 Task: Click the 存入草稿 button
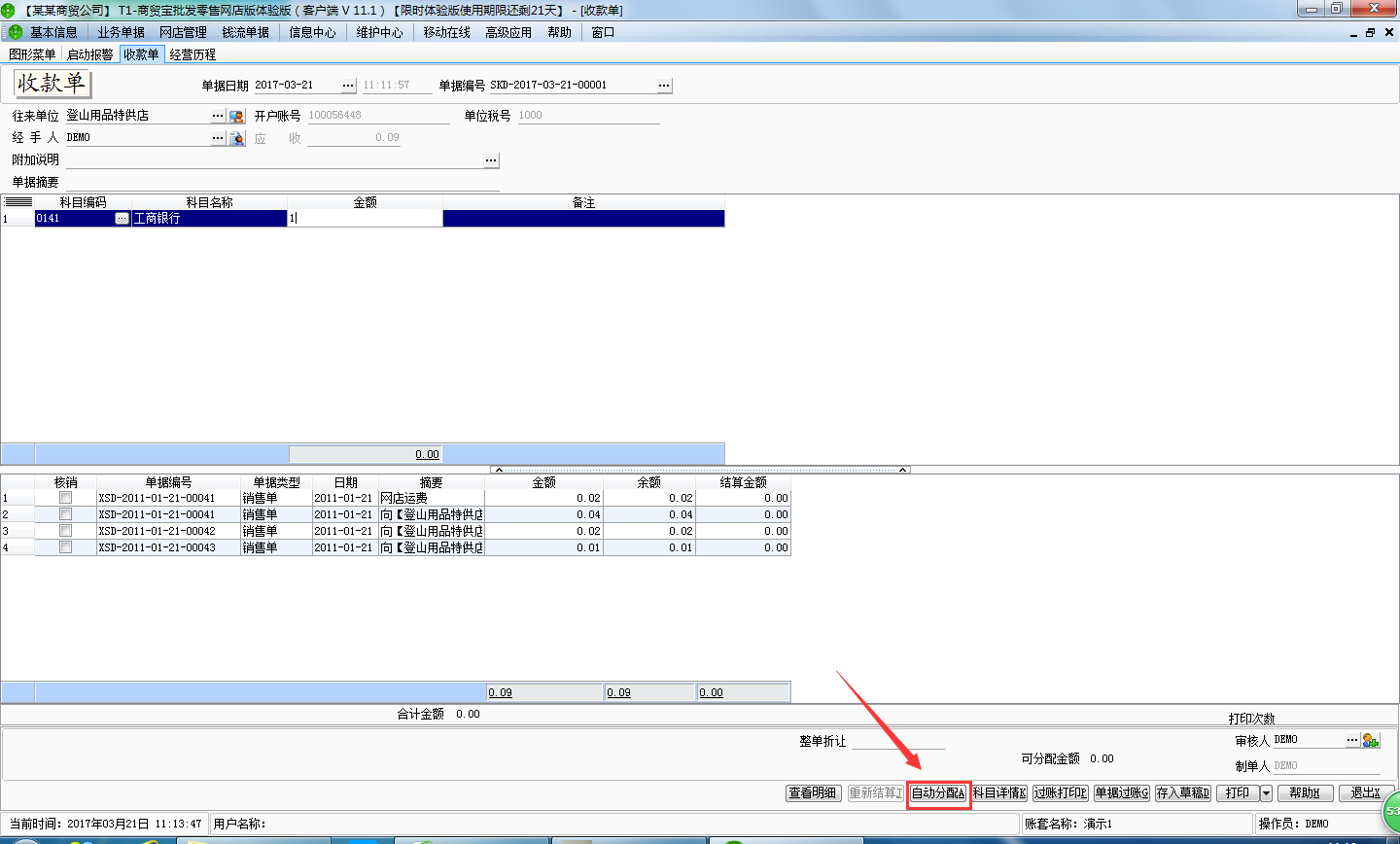click(1182, 793)
